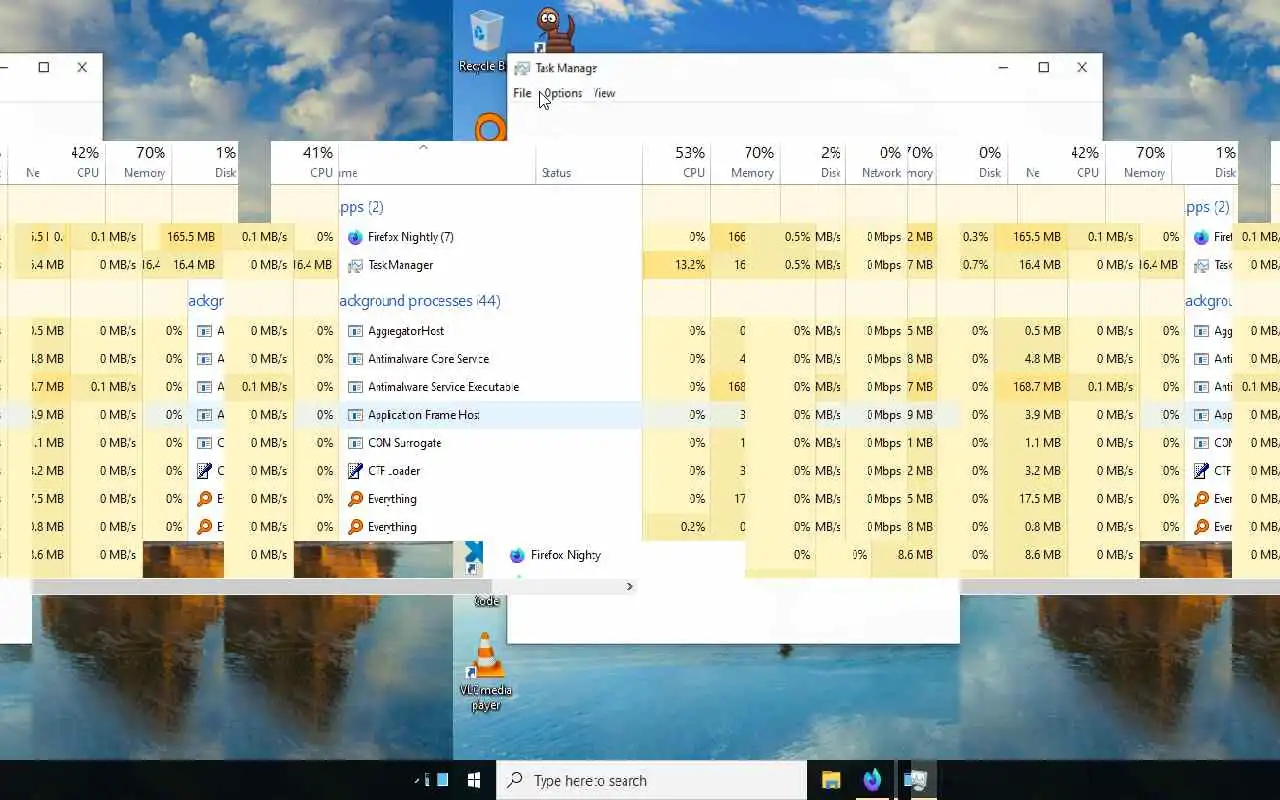The width and height of the screenshot is (1280, 800).
Task: Click the magnifier icon of Everything using 0.2% CPU
Action: click(x=355, y=527)
